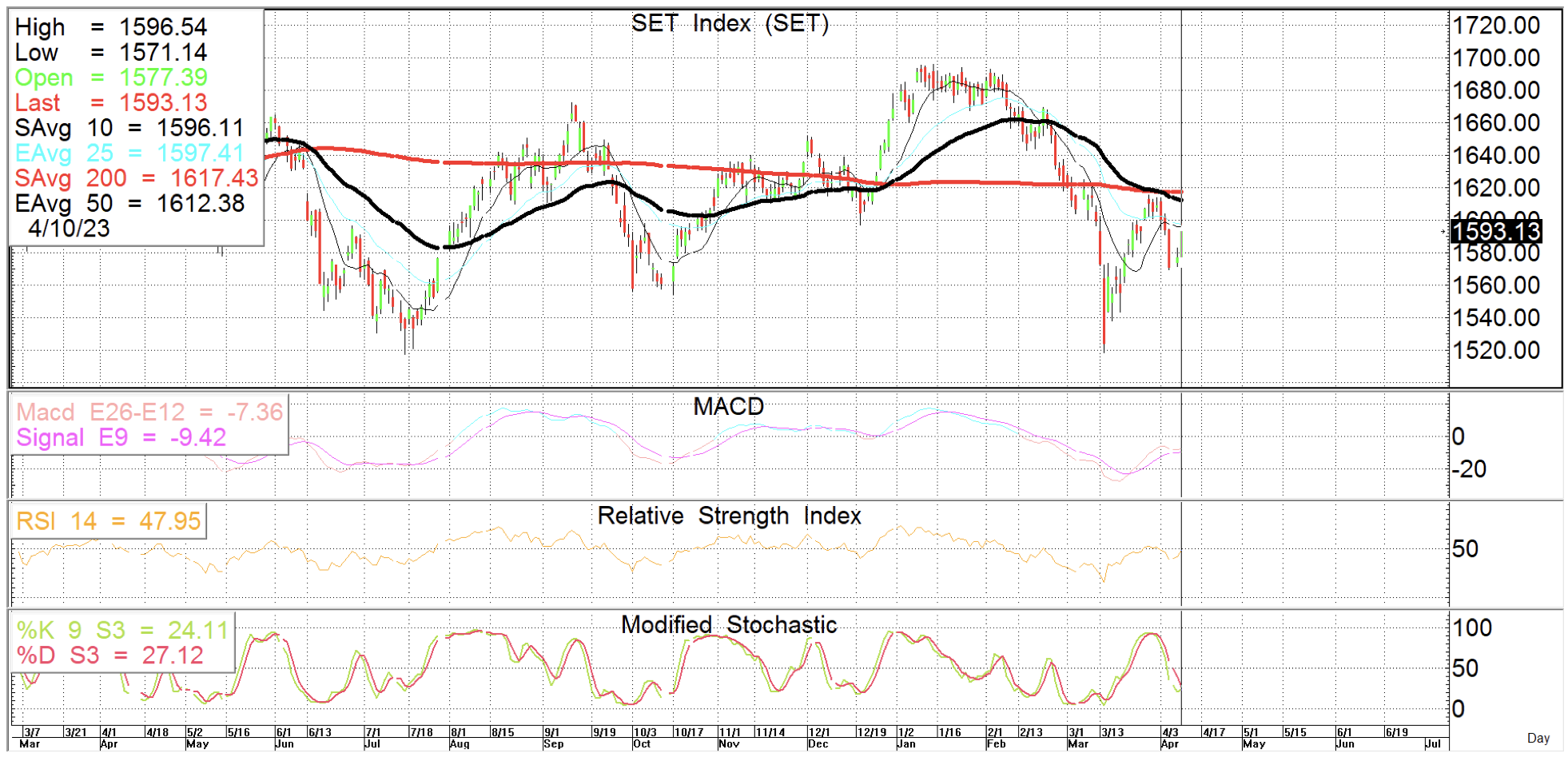This screenshot has height=769, width=1568.
Task: Click the 'MACD' panel title
Action: [729, 406]
